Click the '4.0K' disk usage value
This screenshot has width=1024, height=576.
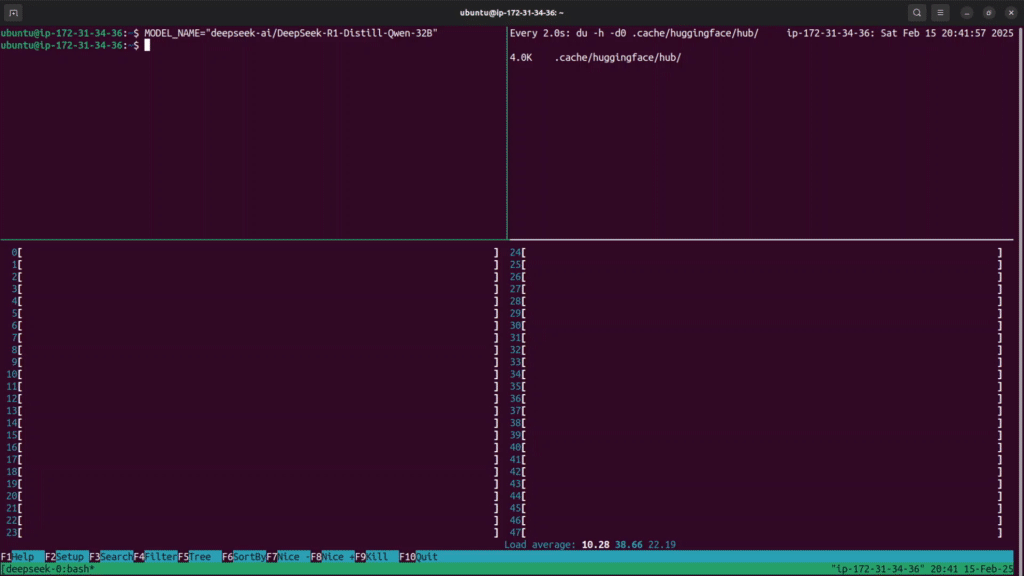(521, 57)
